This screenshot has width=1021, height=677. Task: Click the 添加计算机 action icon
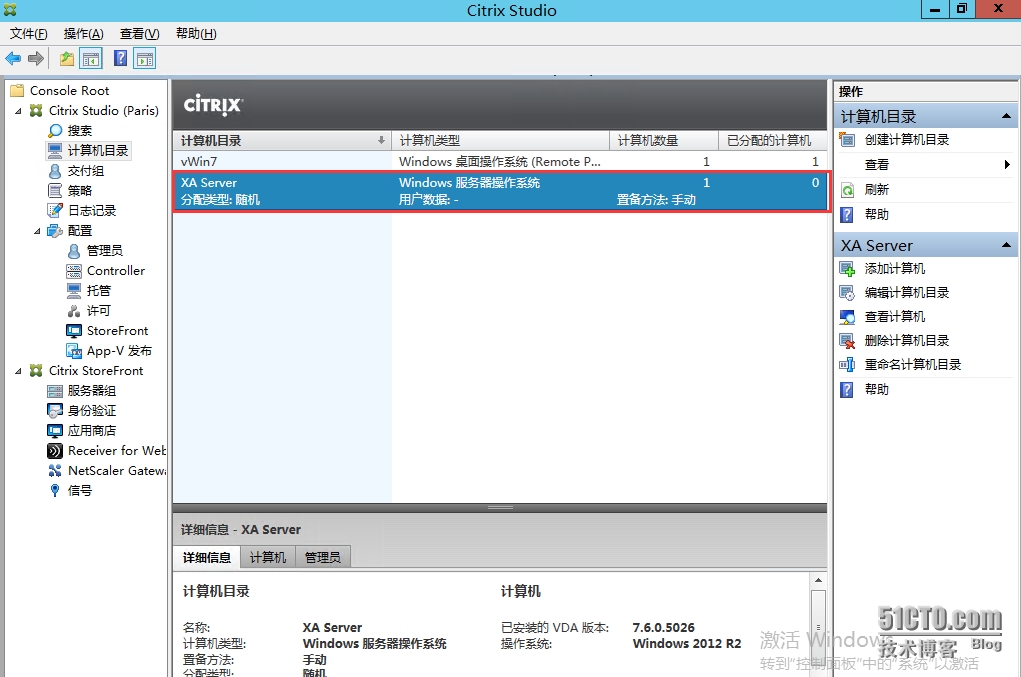click(x=847, y=269)
